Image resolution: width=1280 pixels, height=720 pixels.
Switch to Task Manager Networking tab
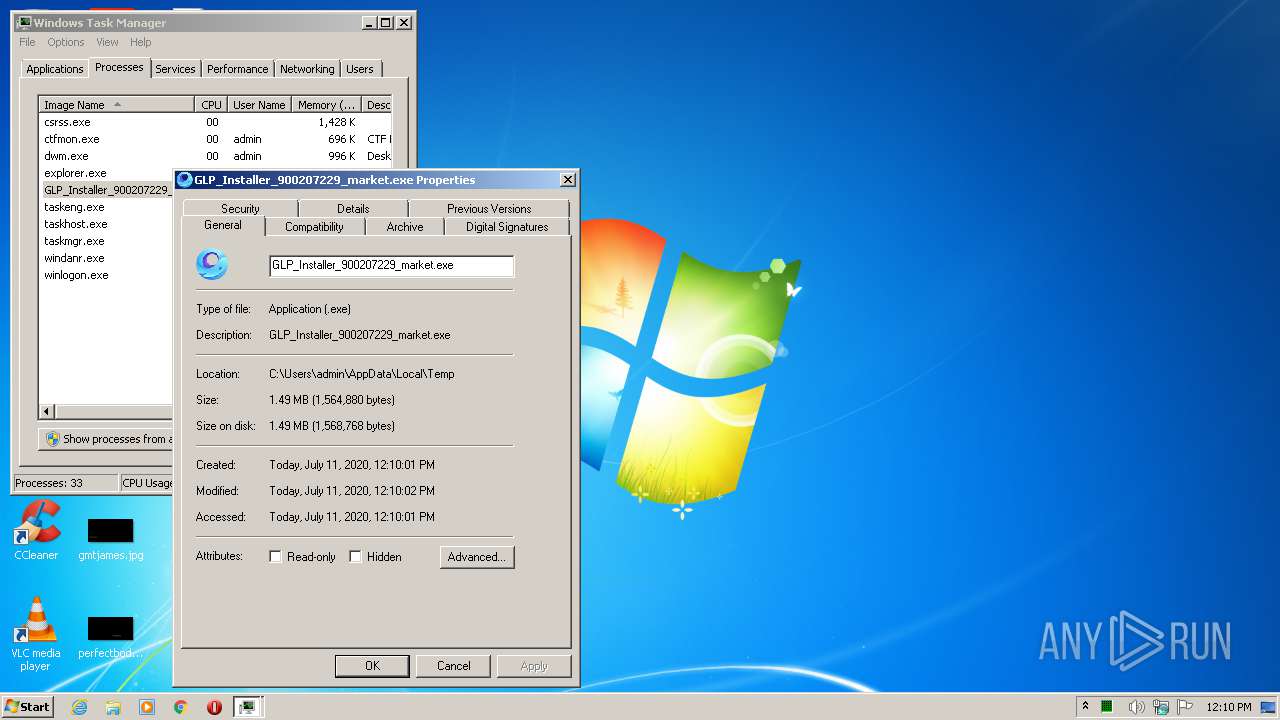pos(307,69)
